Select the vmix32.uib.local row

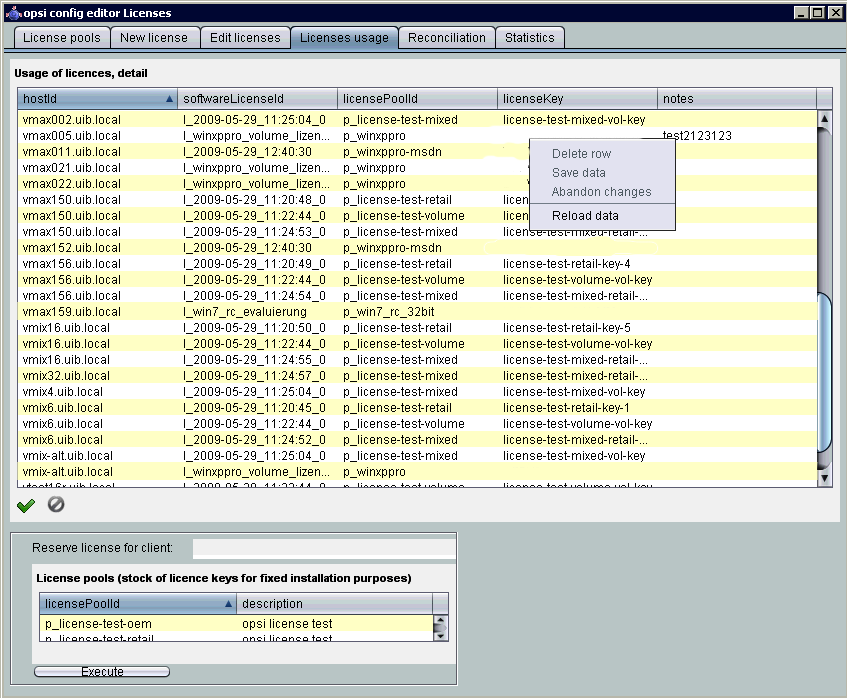pyautogui.click(x=417, y=375)
